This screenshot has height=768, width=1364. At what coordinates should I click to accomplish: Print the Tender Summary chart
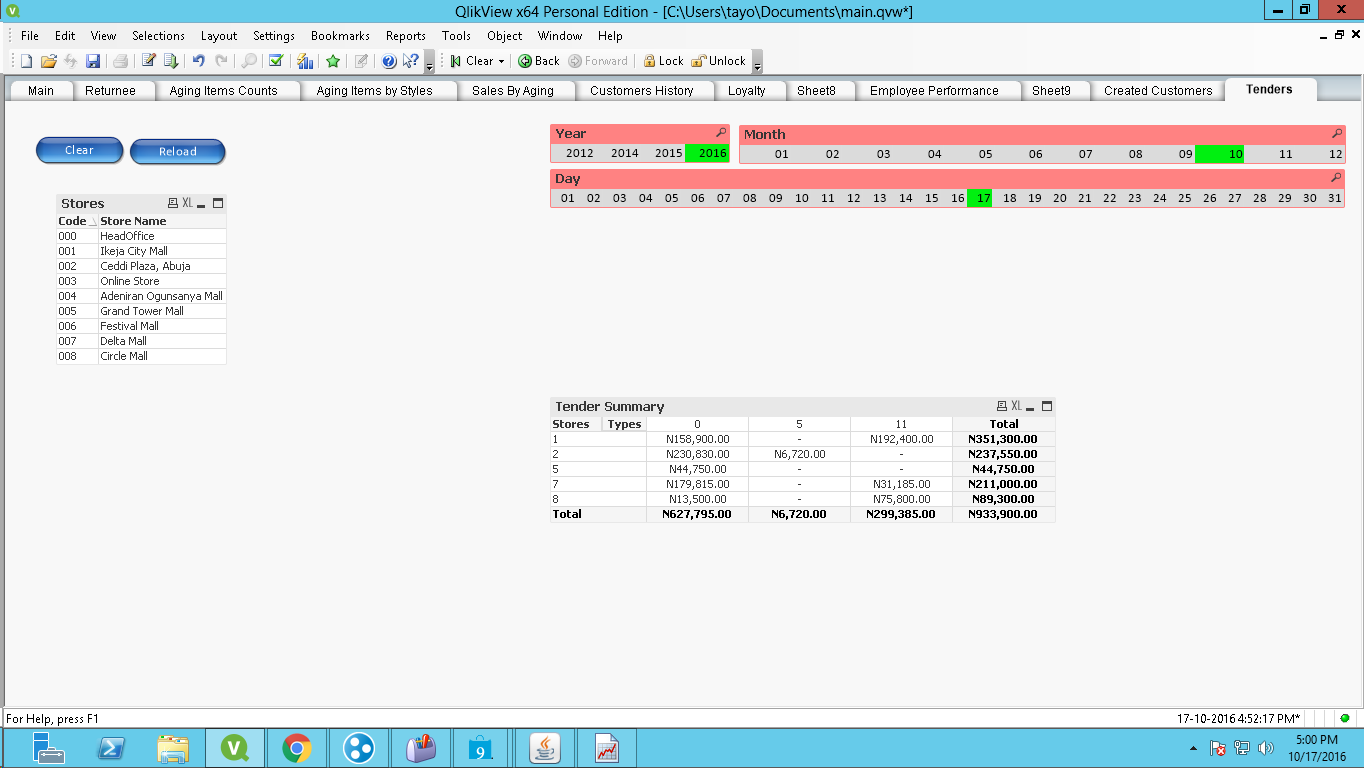[x=1002, y=406]
